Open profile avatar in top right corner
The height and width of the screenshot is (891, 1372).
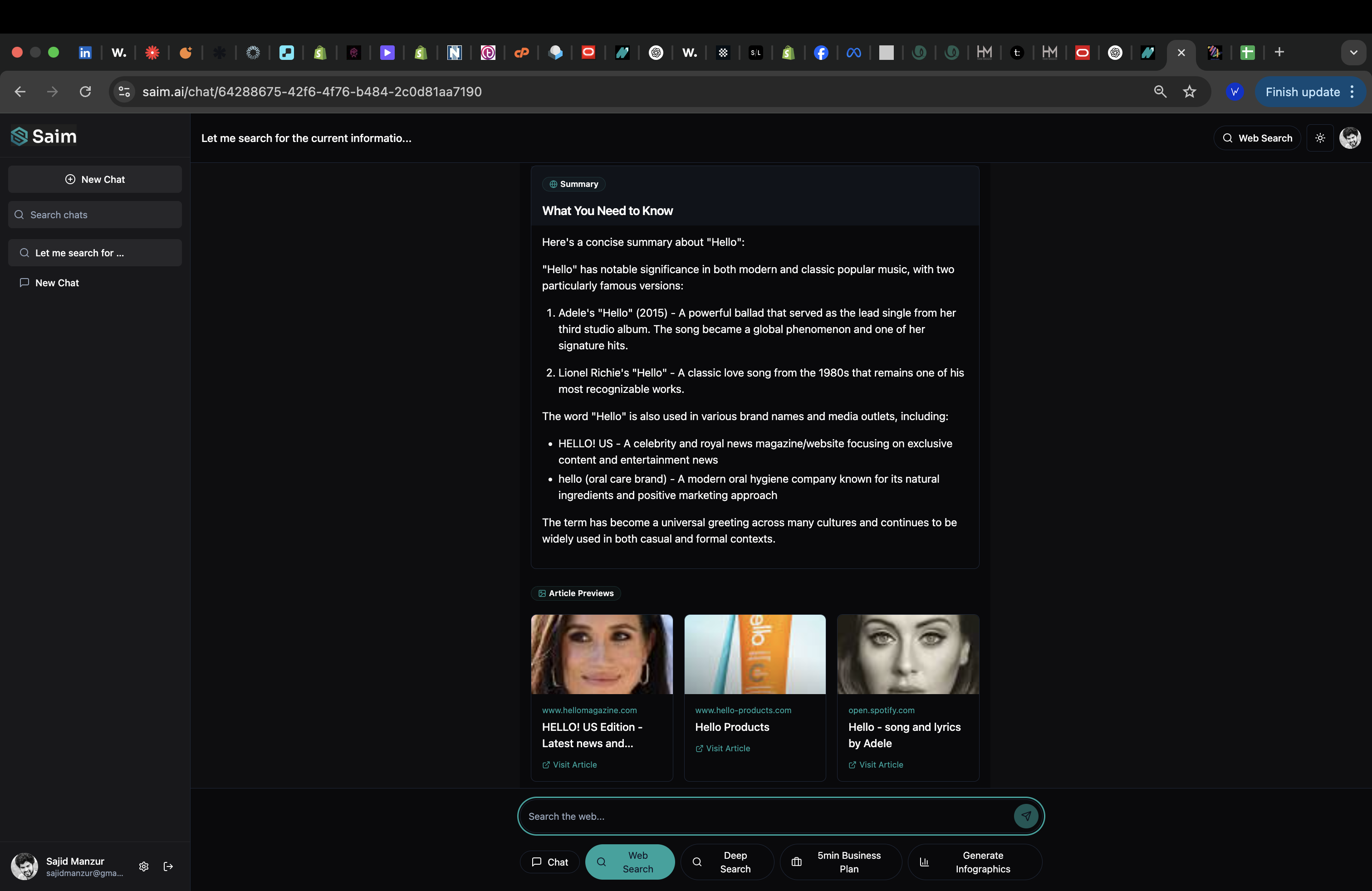click(1350, 138)
